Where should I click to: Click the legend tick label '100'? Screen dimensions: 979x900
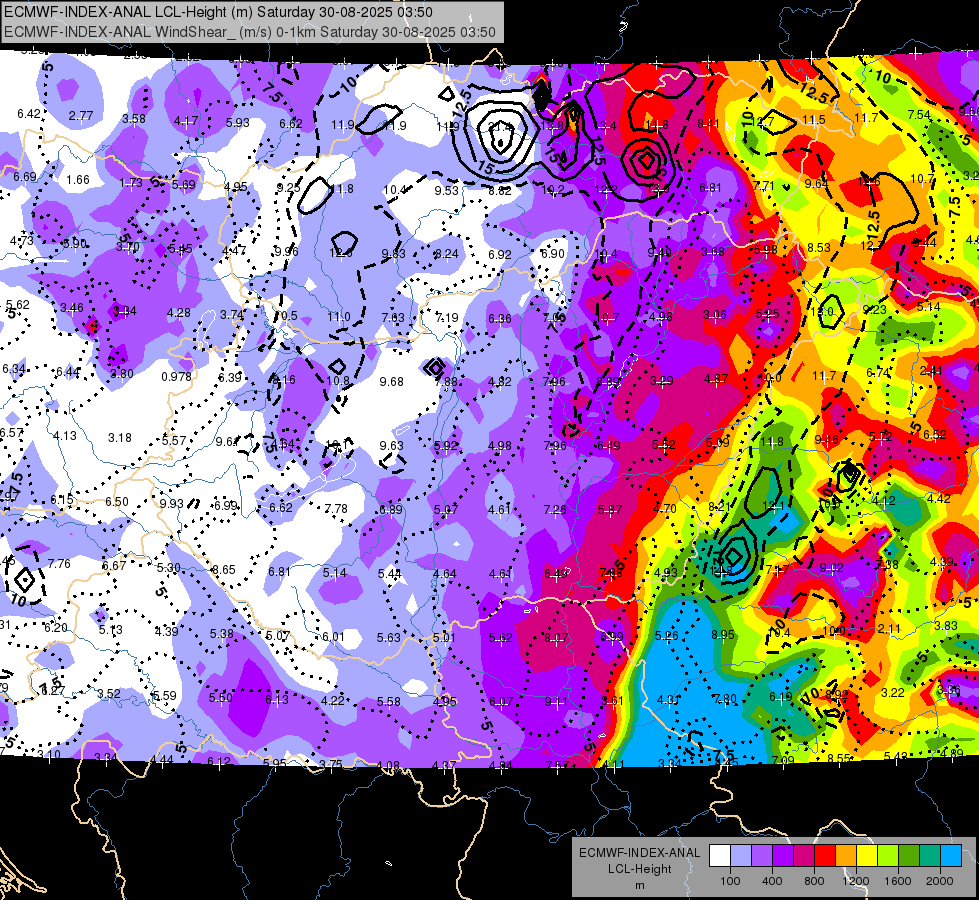(730, 881)
